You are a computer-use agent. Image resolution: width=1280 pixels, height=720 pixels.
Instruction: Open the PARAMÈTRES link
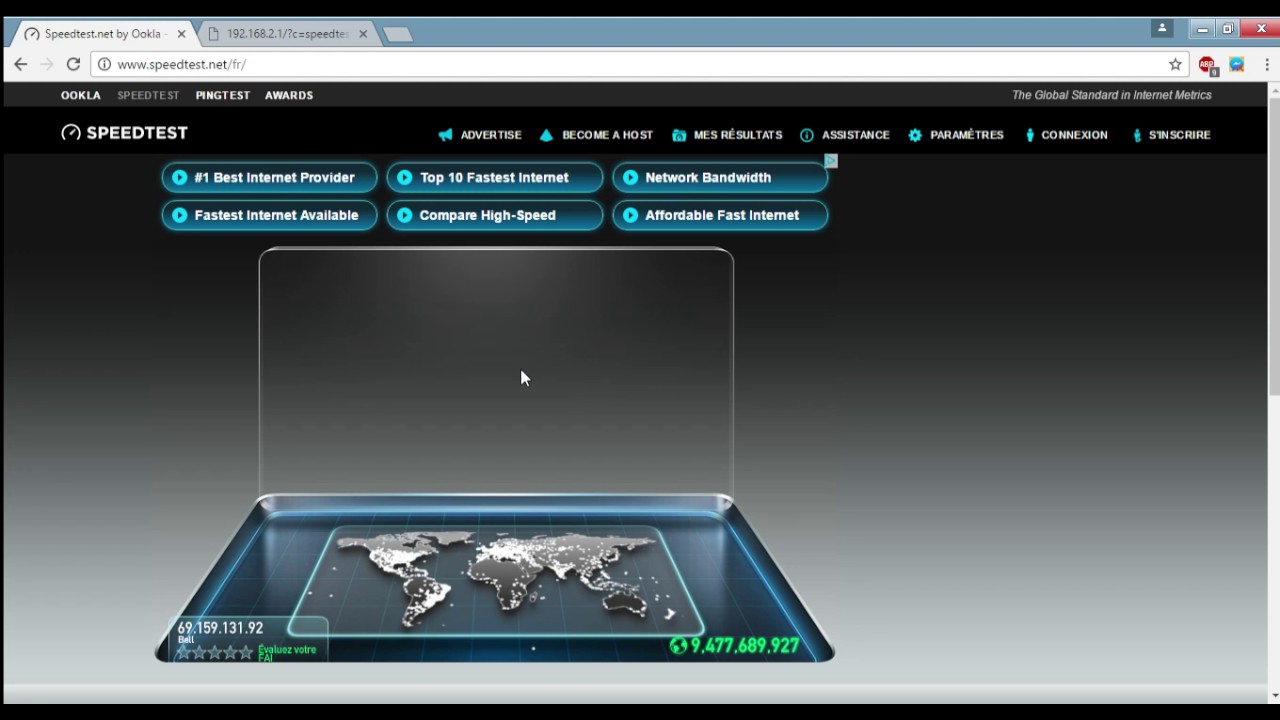point(967,135)
